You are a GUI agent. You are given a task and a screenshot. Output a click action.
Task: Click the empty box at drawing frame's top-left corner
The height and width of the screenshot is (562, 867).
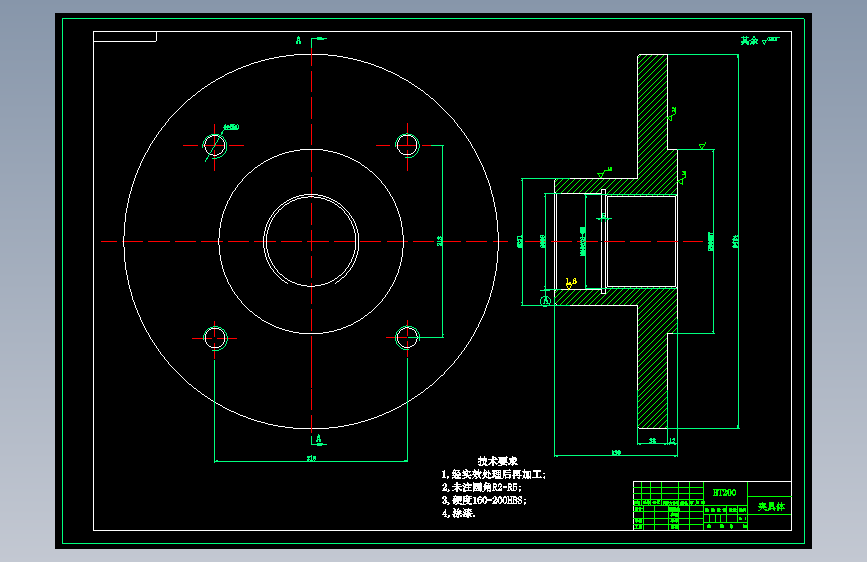pyautogui.click(x=125, y=37)
